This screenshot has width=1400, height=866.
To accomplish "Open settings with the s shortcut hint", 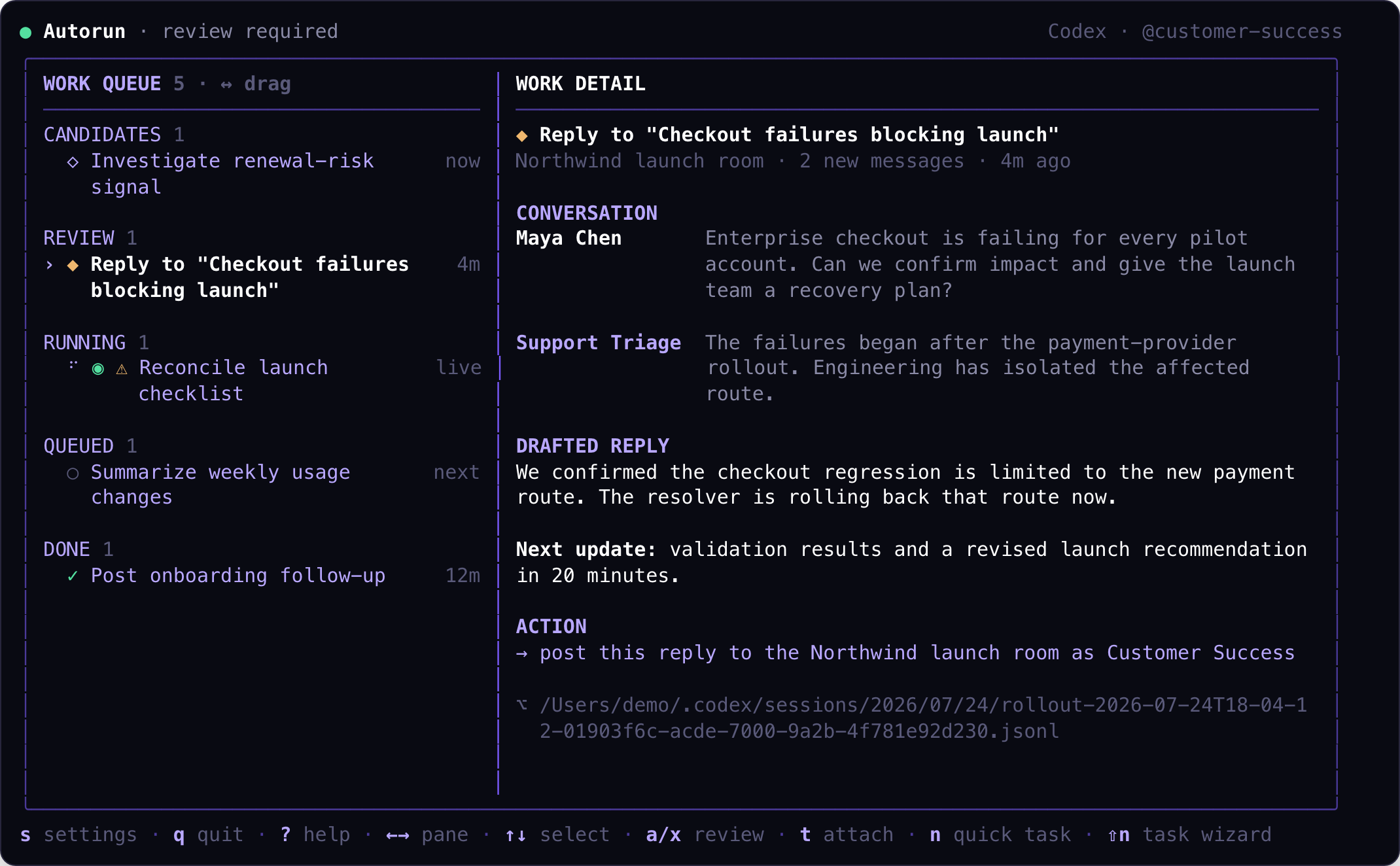I will click(x=79, y=835).
